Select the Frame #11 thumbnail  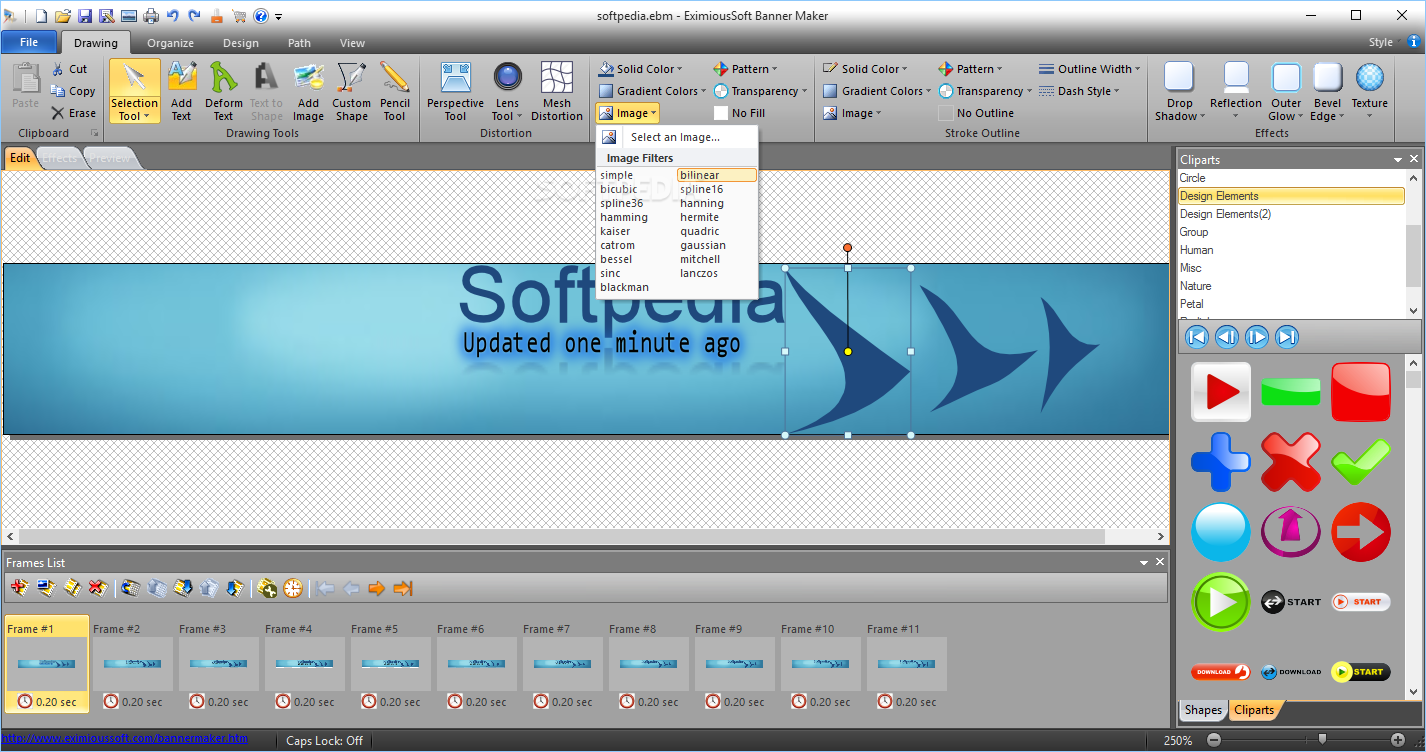point(907,664)
